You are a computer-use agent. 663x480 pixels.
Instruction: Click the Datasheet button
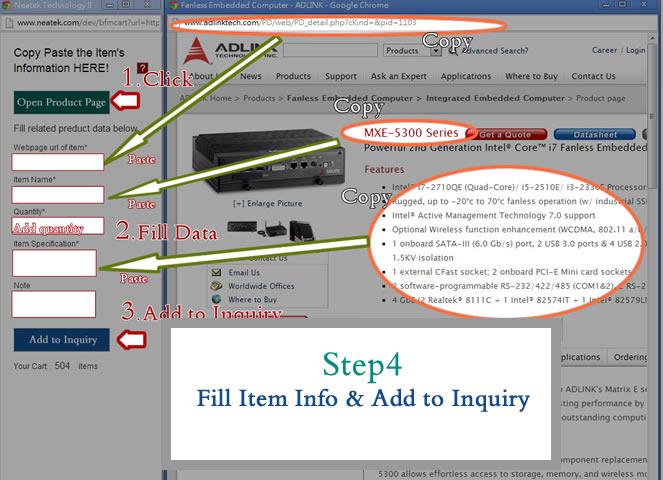pyautogui.click(x=595, y=134)
